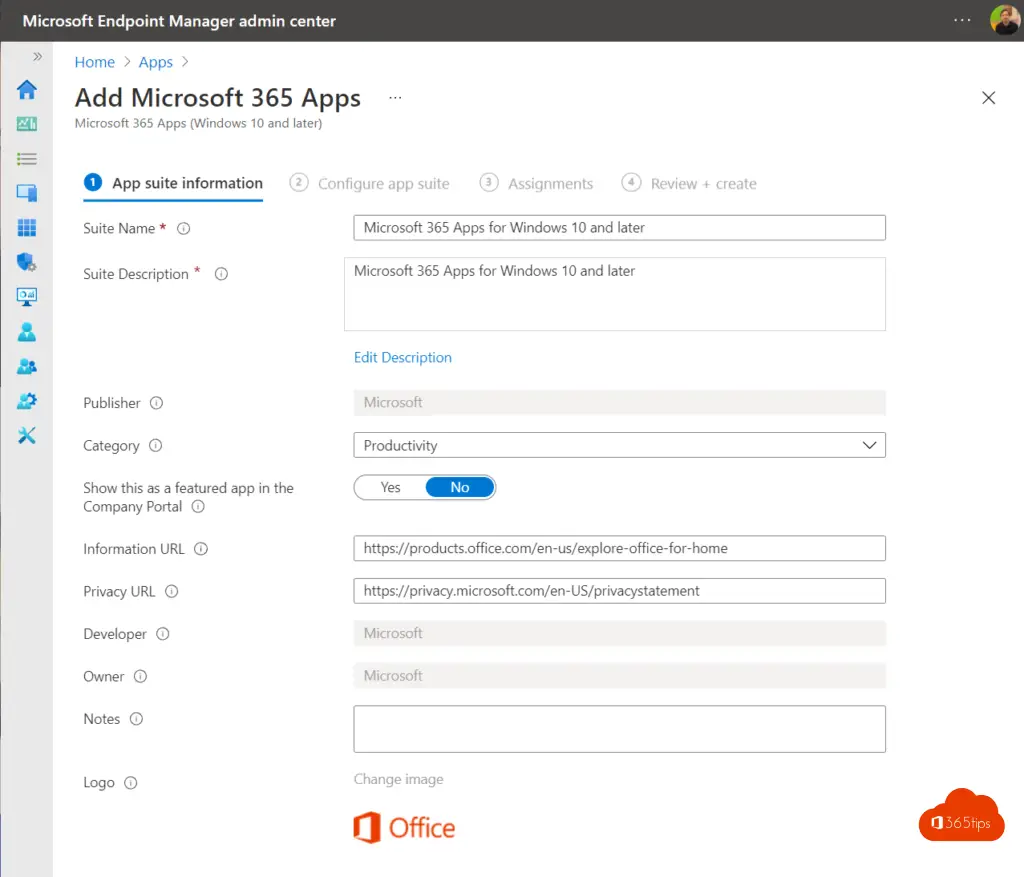Screen dimensions: 1024x877
Task: Click the Information URL field
Action: coord(619,549)
